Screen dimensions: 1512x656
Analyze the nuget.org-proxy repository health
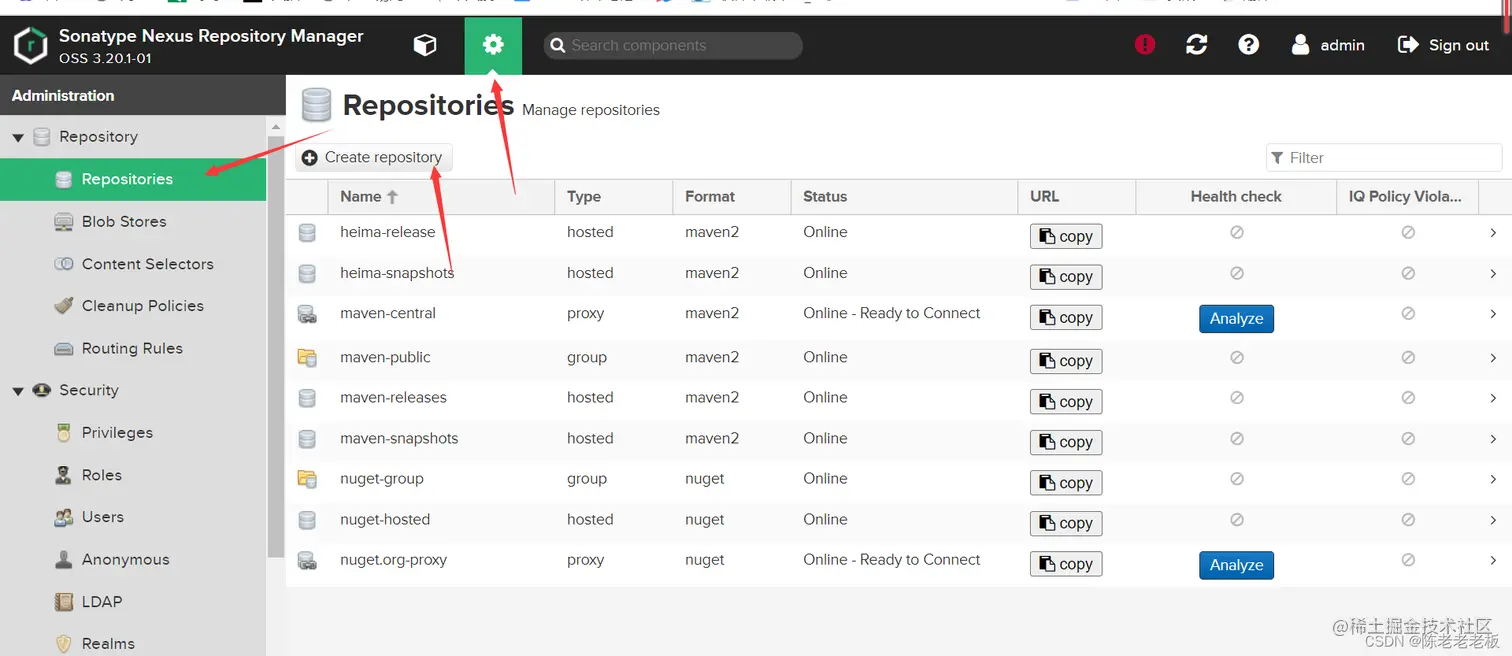point(1236,565)
